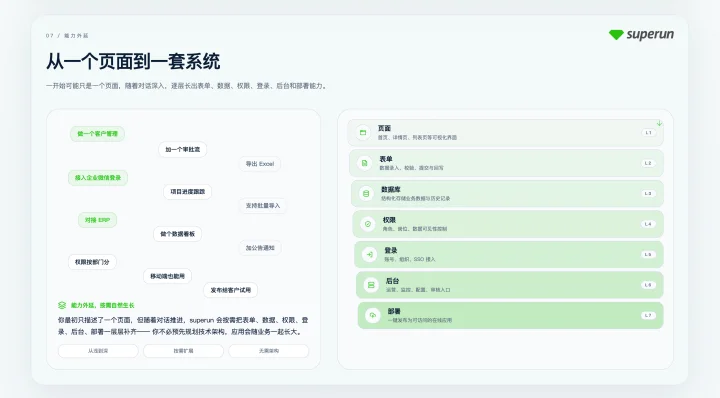Viewport: 720px width, 398px height.
Task: Click the server icon beside 后台
Action: 371,285
